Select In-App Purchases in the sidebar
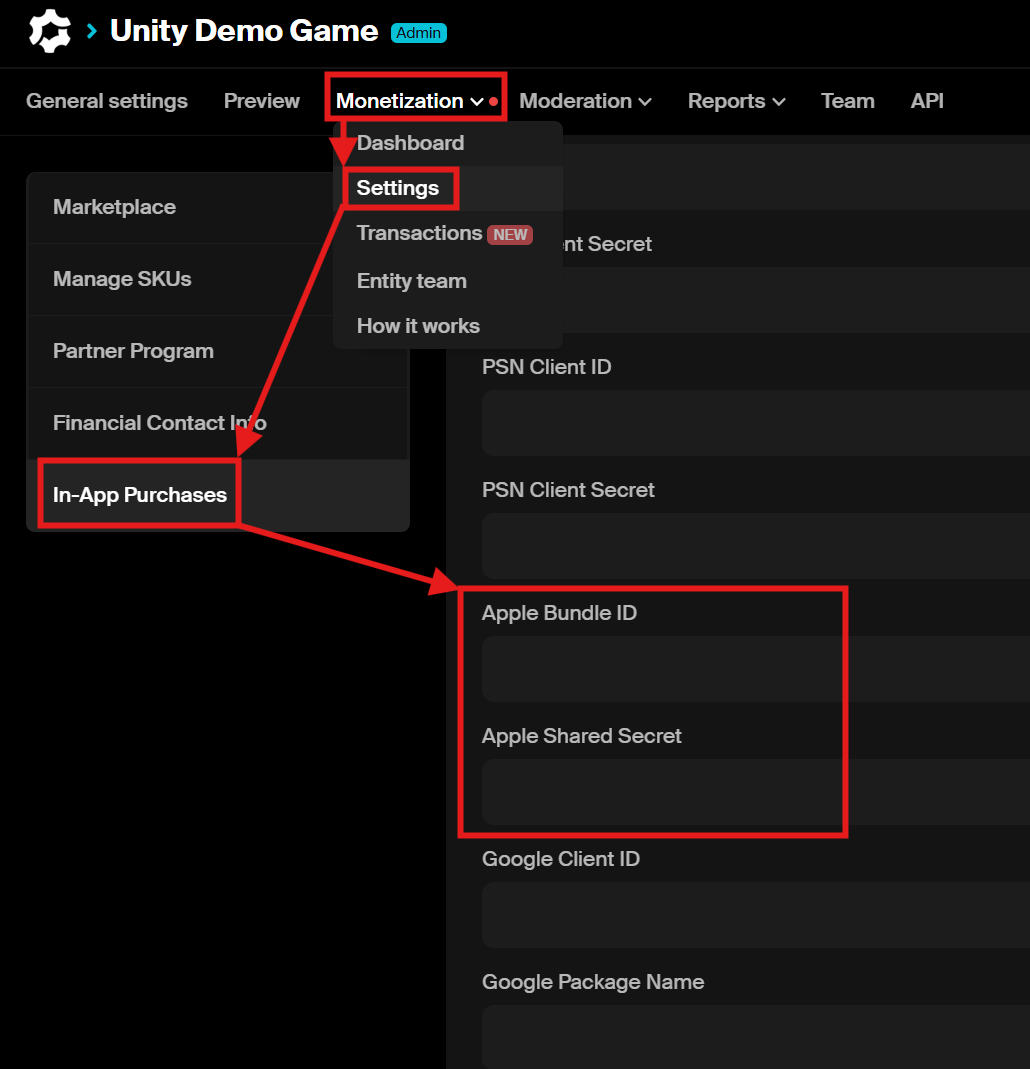This screenshot has width=1030, height=1069. pyautogui.click(x=217, y=495)
